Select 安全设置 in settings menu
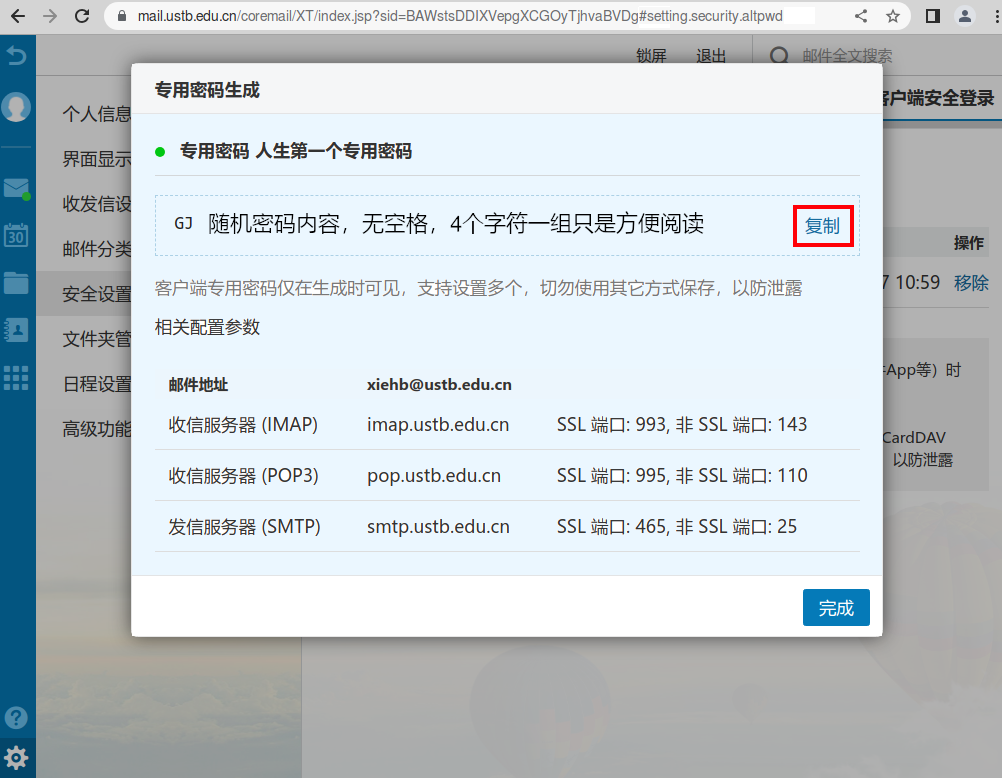Screen dimensions: 1002x778 (x=97, y=294)
